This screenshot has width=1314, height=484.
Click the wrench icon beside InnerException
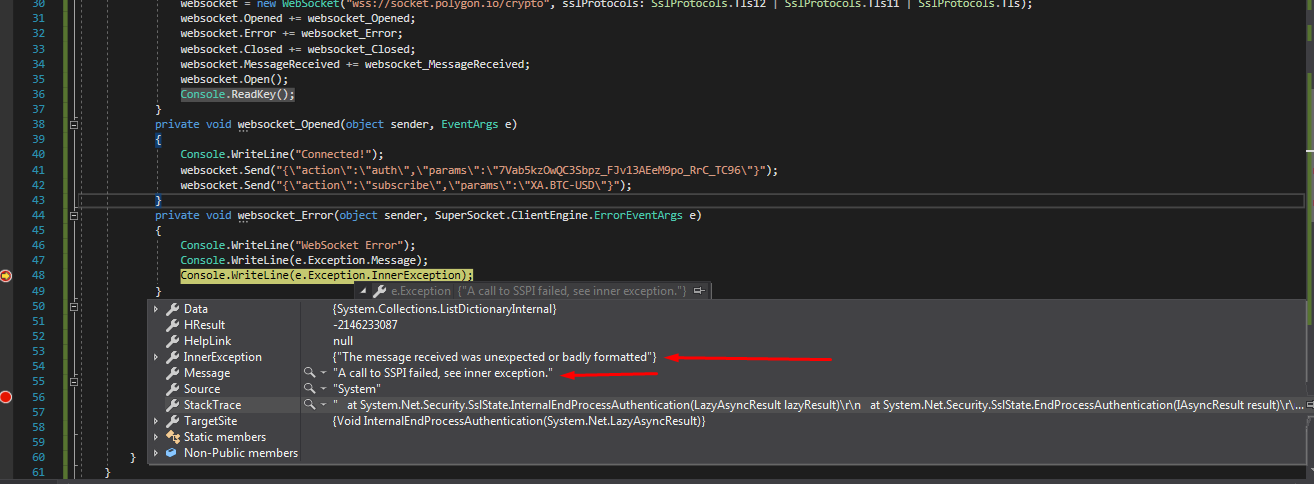(x=172, y=357)
